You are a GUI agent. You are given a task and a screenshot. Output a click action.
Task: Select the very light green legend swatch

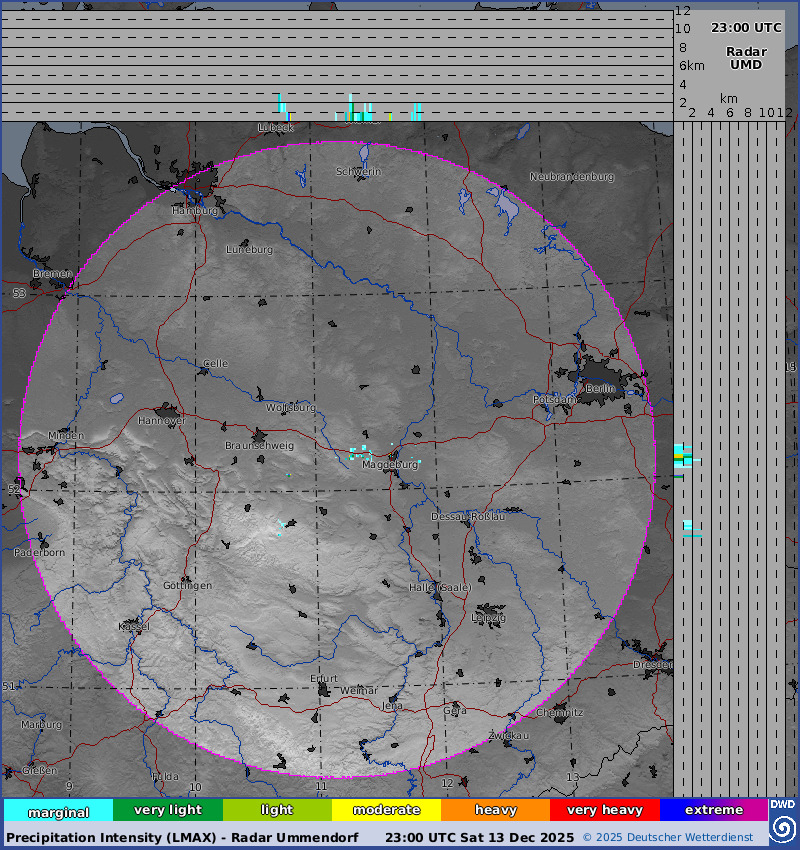click(167, 810)
